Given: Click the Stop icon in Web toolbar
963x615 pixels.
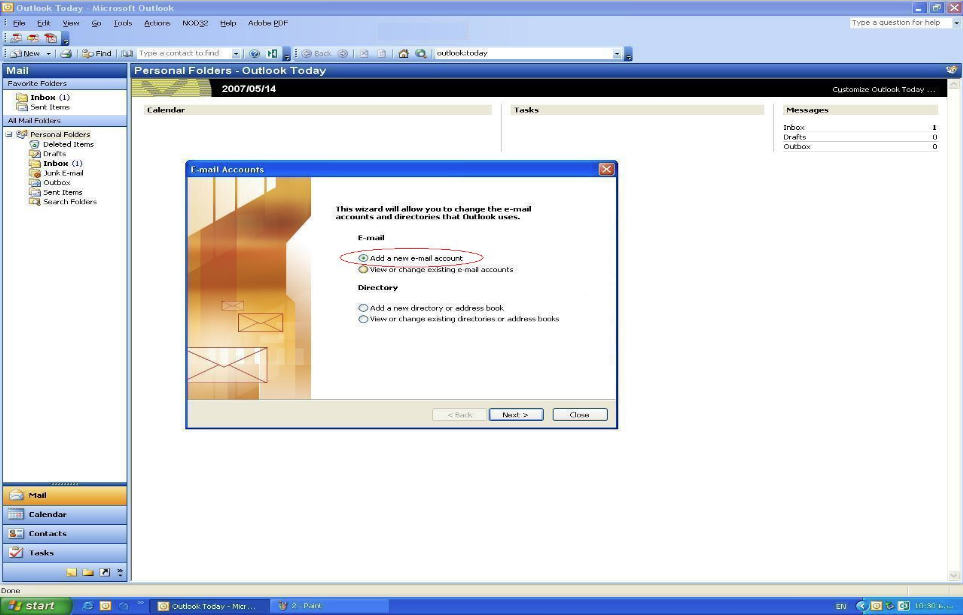Looking at the screenshot, I should [364, 53].
